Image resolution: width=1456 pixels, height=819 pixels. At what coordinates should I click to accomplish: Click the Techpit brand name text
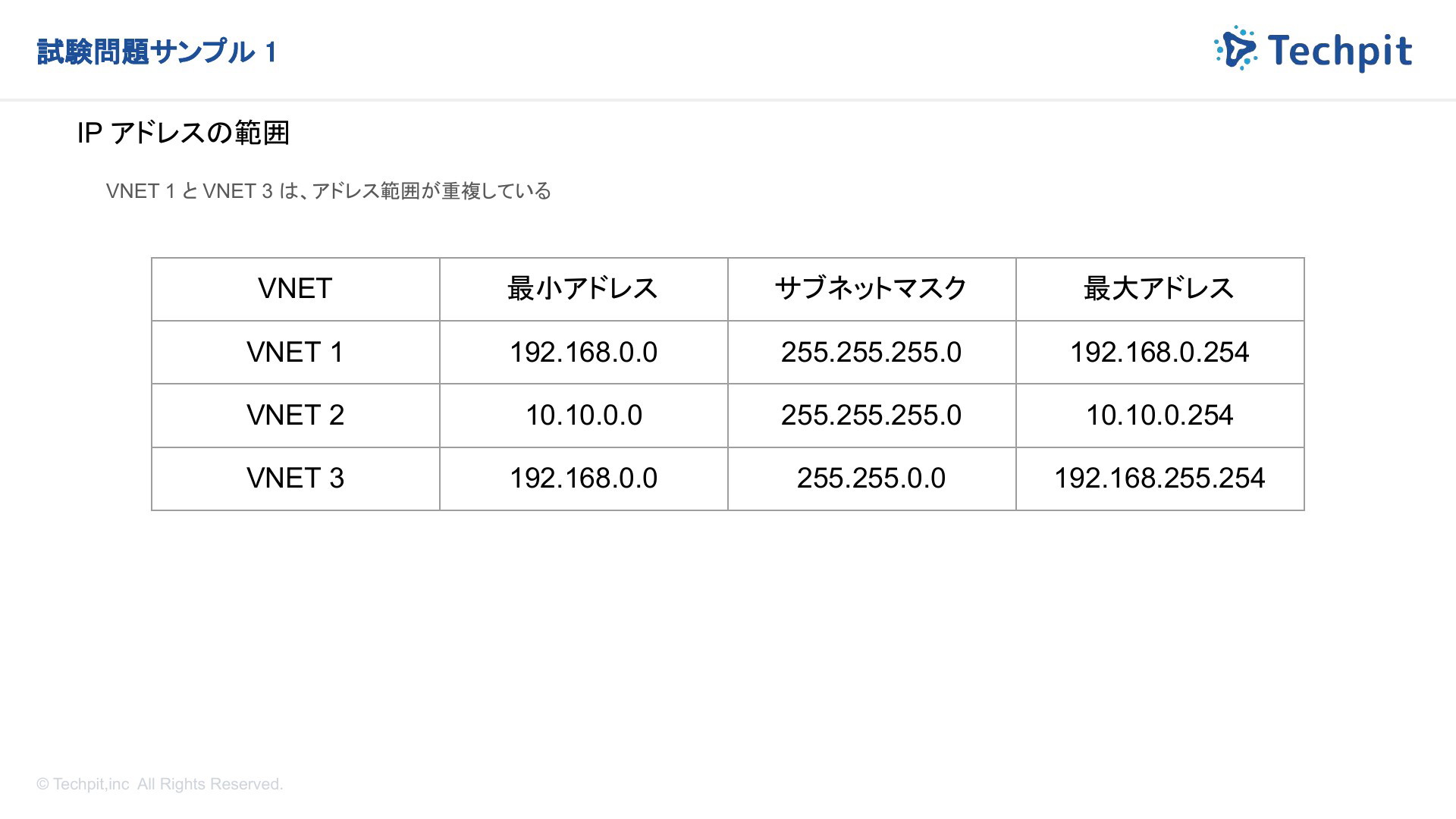pos(1339,52)
